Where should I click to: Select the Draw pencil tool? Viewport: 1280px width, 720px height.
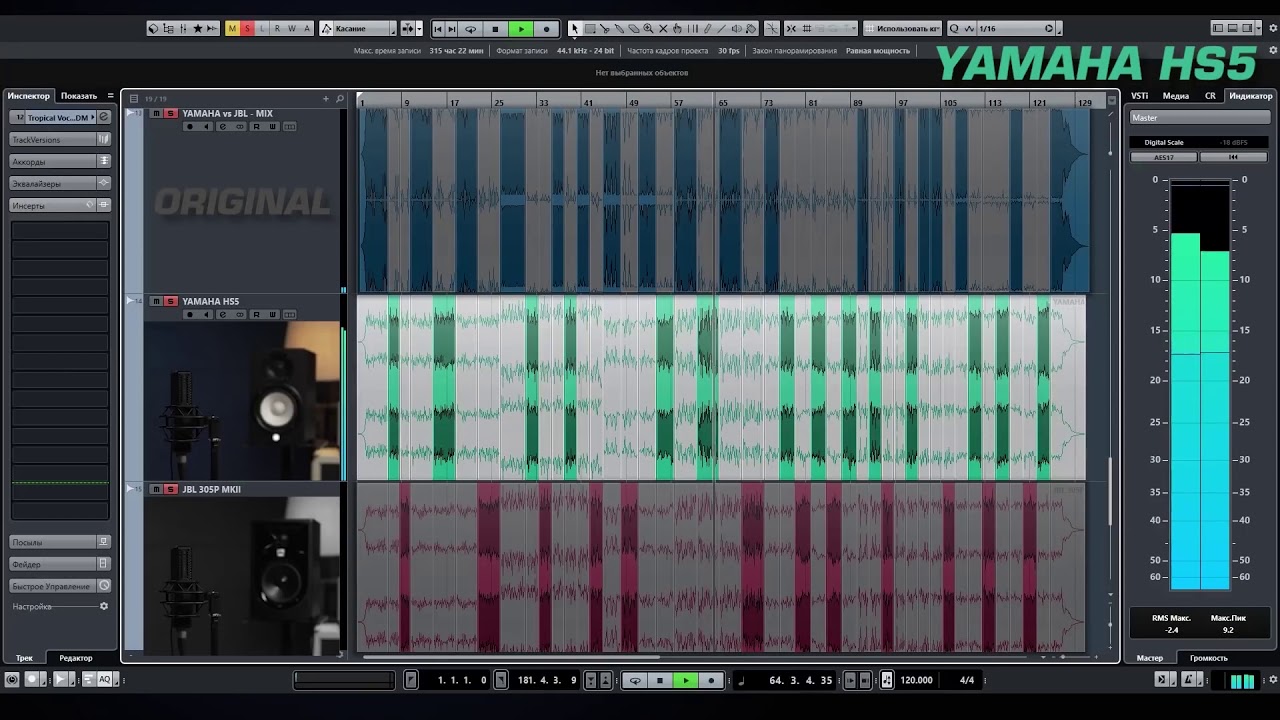pos(707,29)
